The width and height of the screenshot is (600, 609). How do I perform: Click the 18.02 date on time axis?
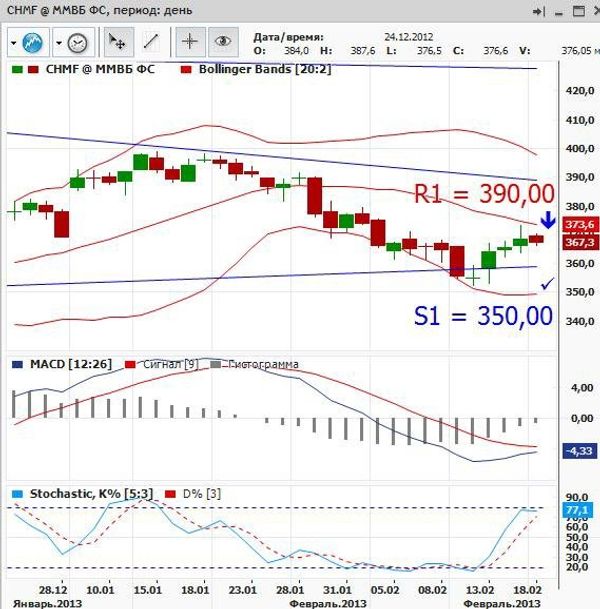527,590
